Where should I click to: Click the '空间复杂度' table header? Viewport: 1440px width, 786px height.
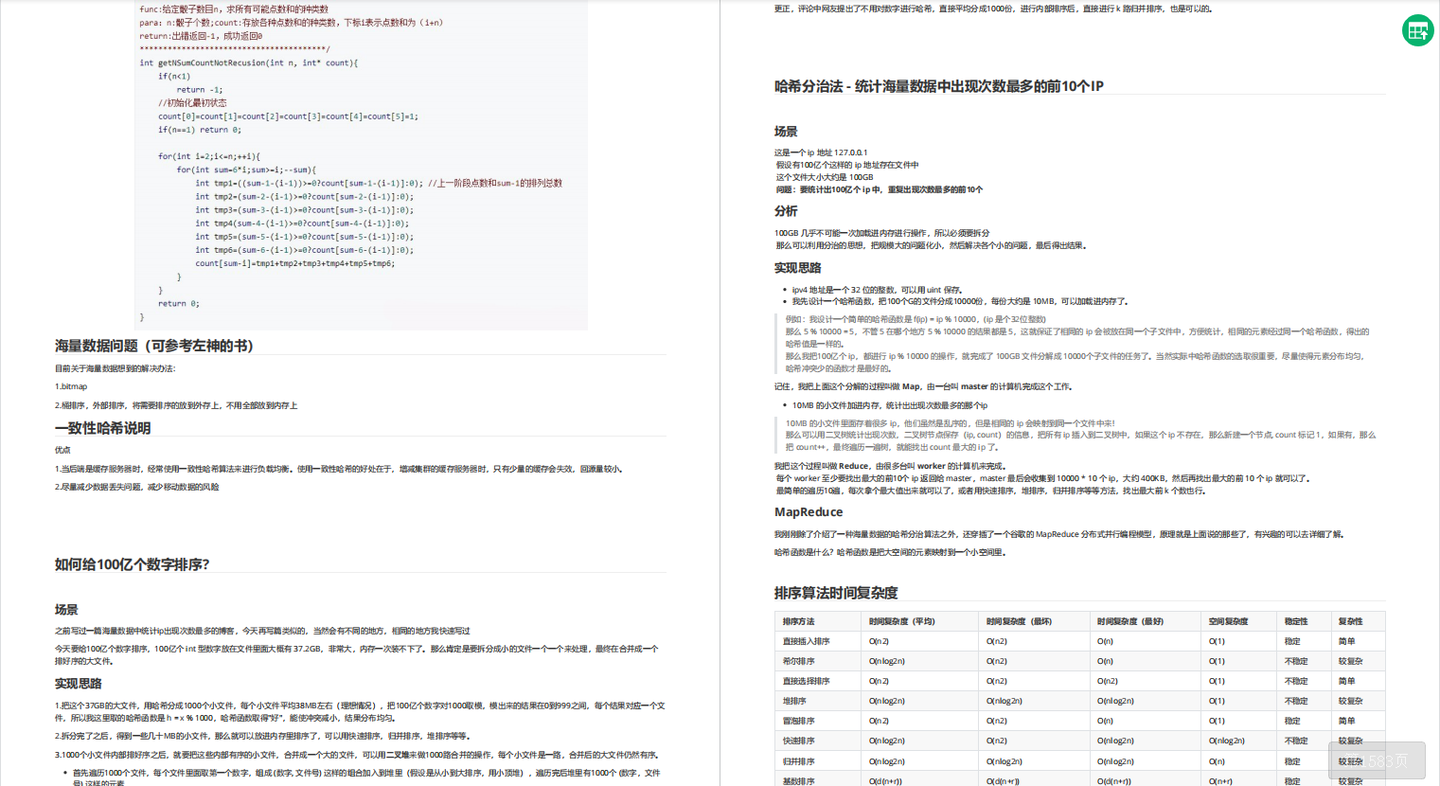[x=1226, y=621]
